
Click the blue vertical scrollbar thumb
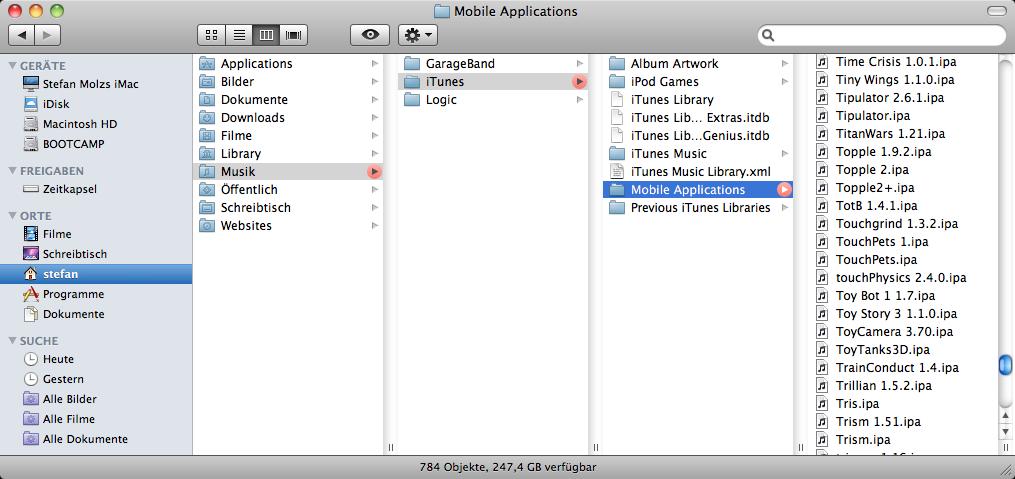(1005, 364)
